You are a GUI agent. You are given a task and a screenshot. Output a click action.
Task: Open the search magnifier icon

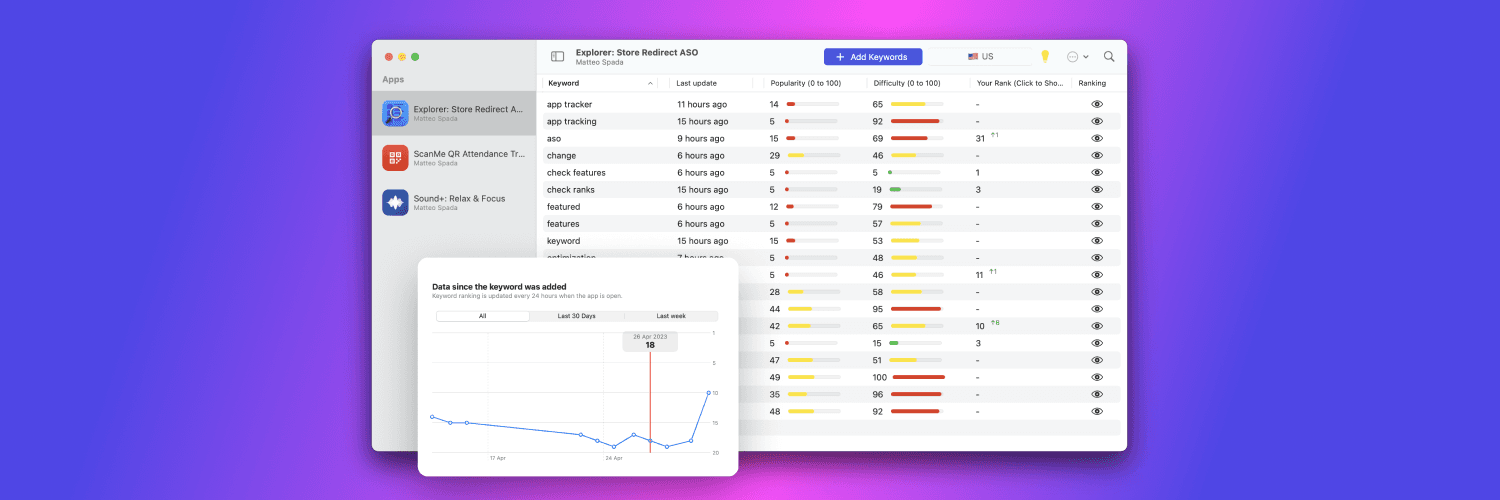(x=1109, y=57)
